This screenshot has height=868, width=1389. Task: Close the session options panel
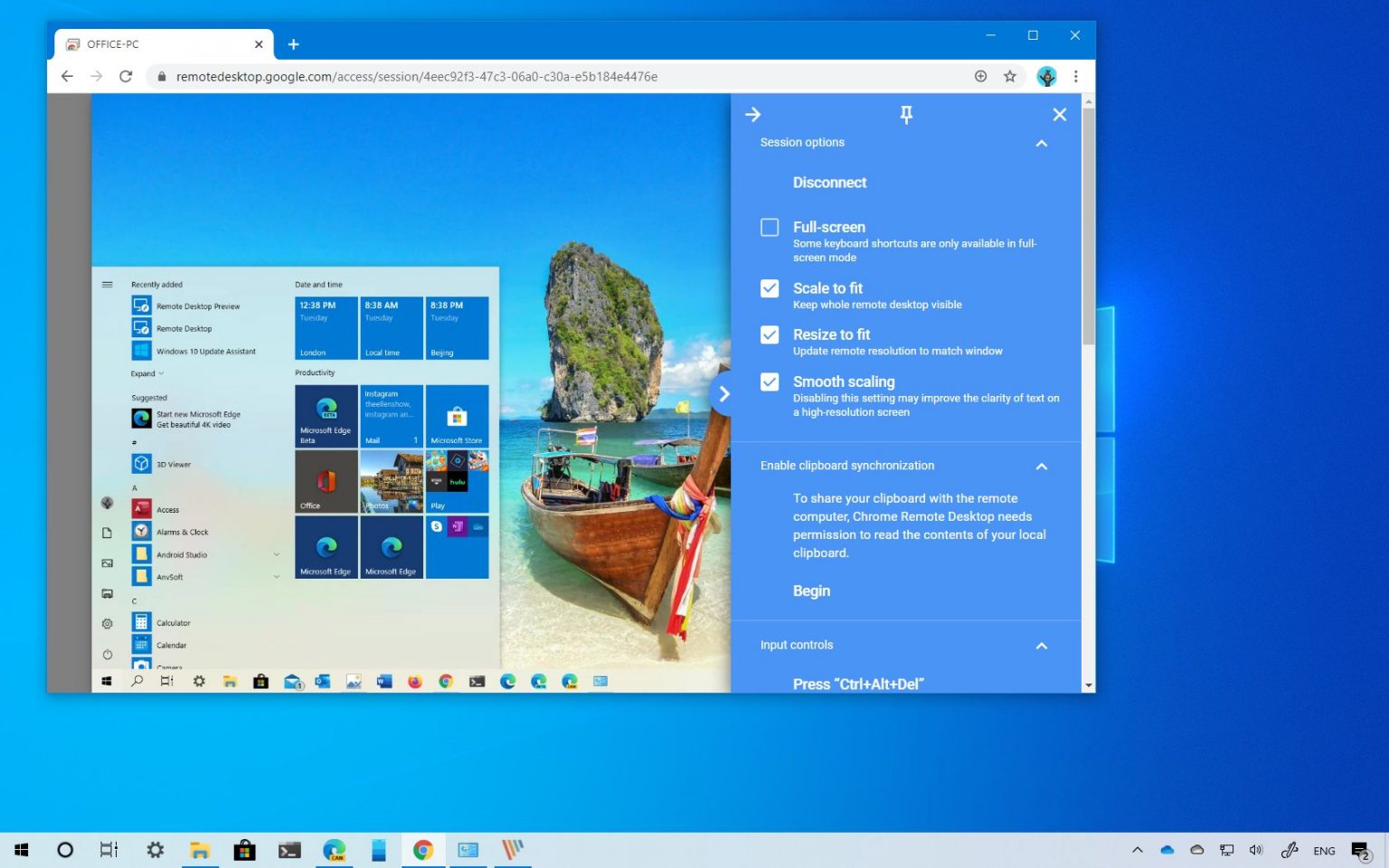coord(1060,115)
